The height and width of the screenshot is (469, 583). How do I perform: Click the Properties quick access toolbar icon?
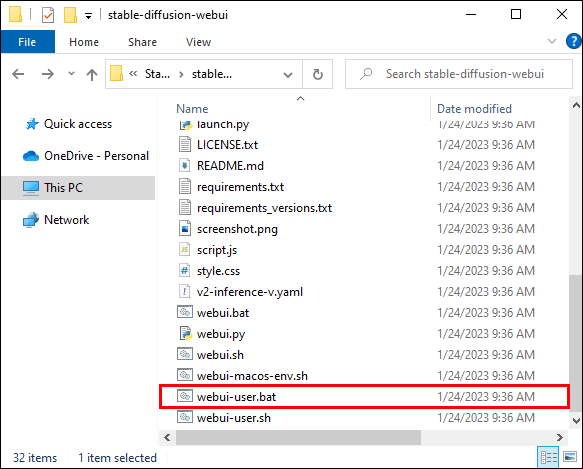[x=48, y=15]
